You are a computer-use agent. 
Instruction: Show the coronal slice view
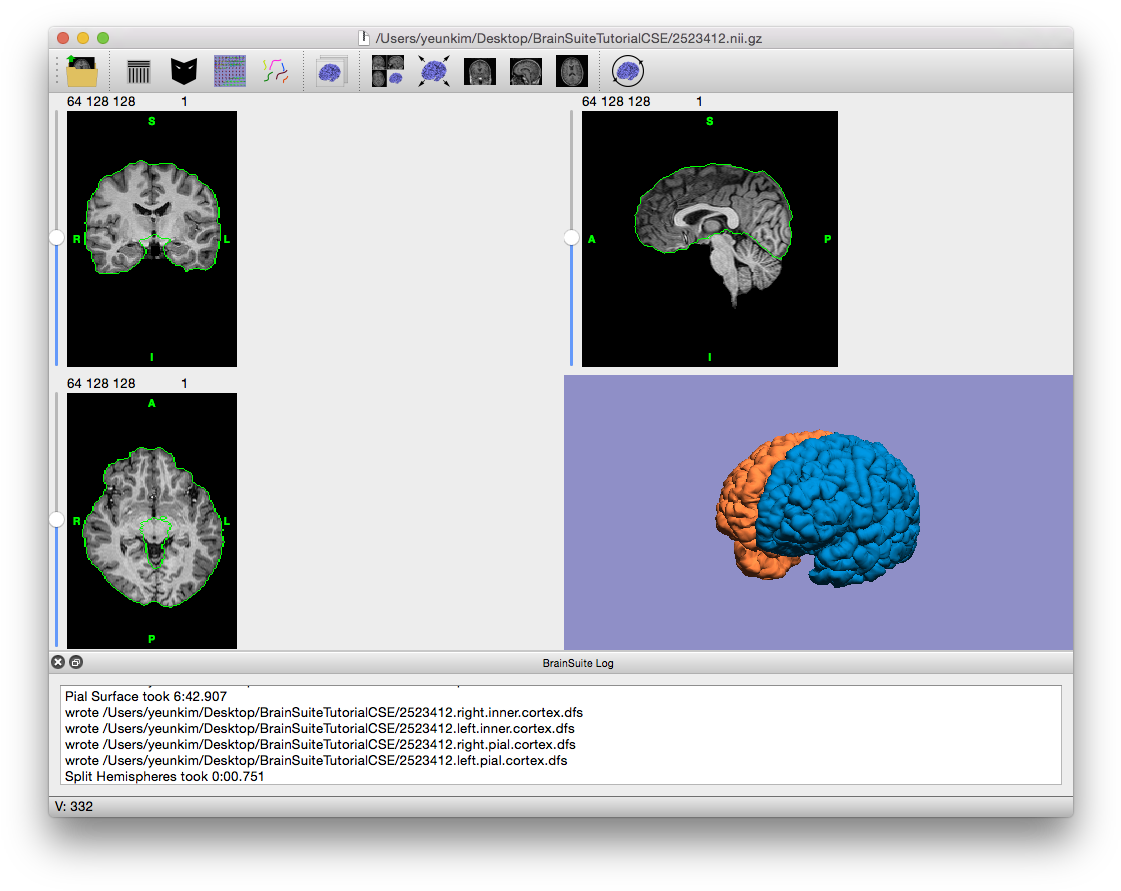coord(479,70)
